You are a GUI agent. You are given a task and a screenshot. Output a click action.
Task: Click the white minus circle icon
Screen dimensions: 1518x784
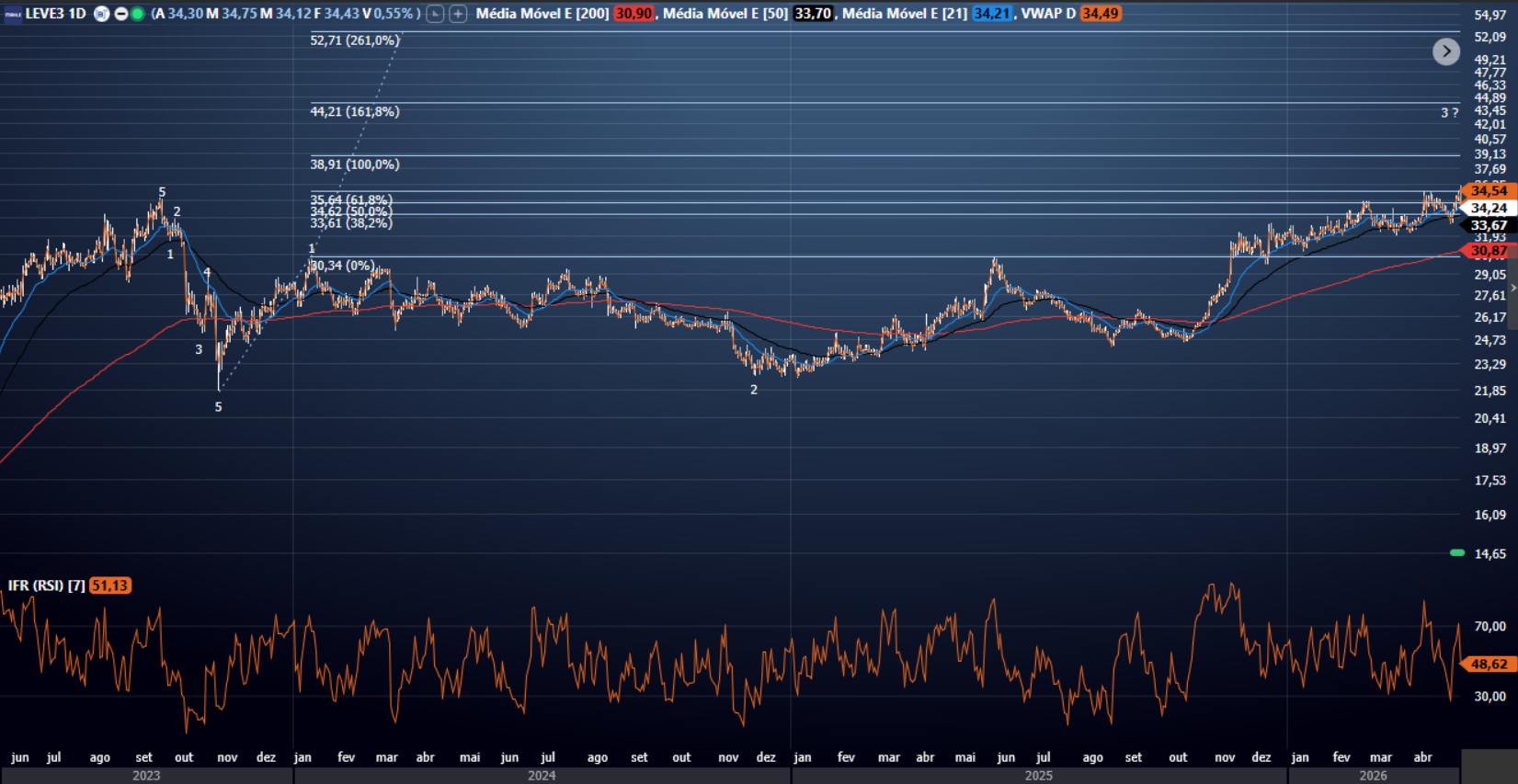(120, 14)
